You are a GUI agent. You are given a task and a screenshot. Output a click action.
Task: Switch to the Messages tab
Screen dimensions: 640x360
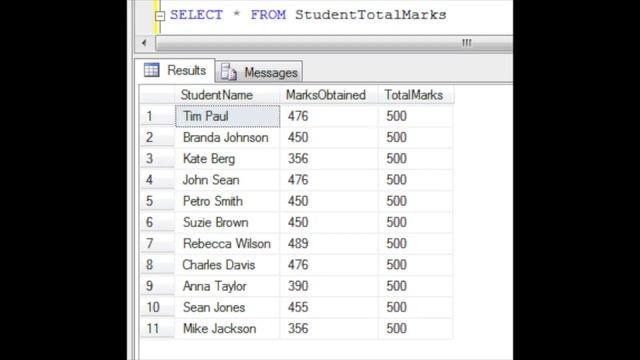259,72
